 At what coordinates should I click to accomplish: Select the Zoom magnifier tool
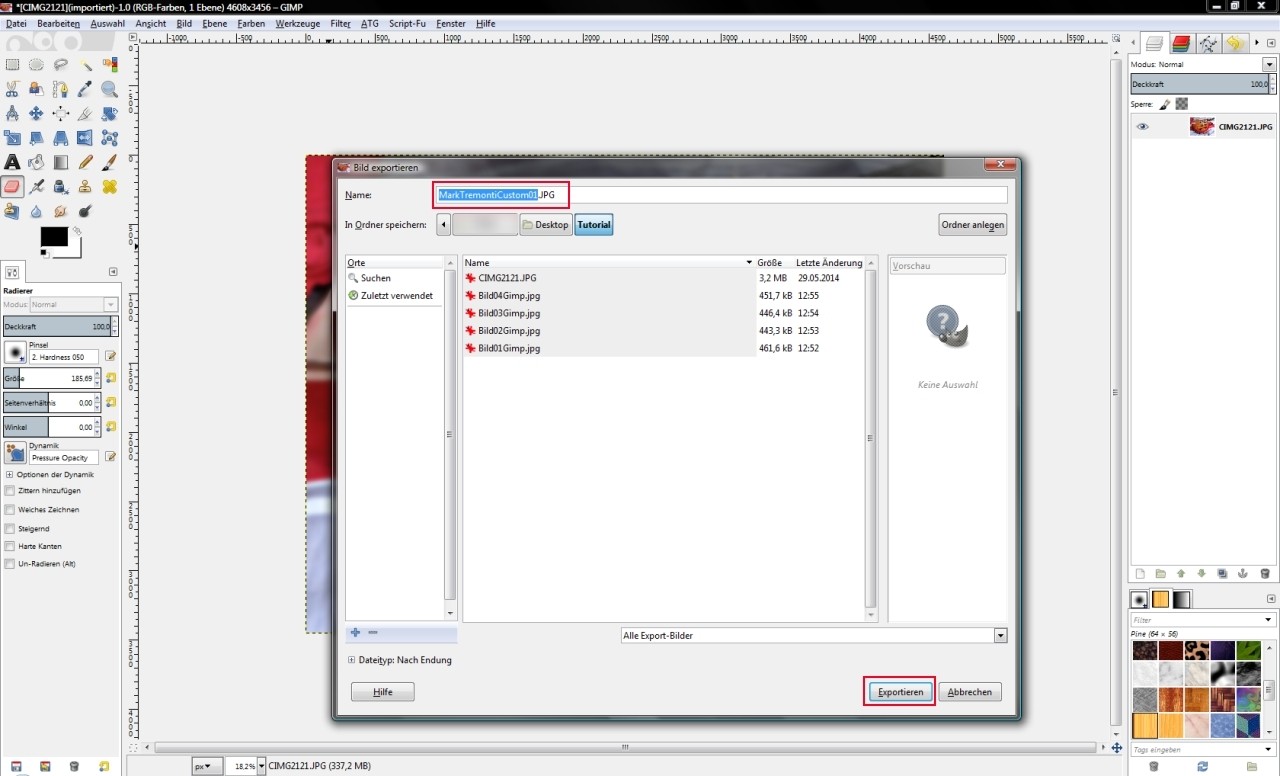(x=109, y=89)
